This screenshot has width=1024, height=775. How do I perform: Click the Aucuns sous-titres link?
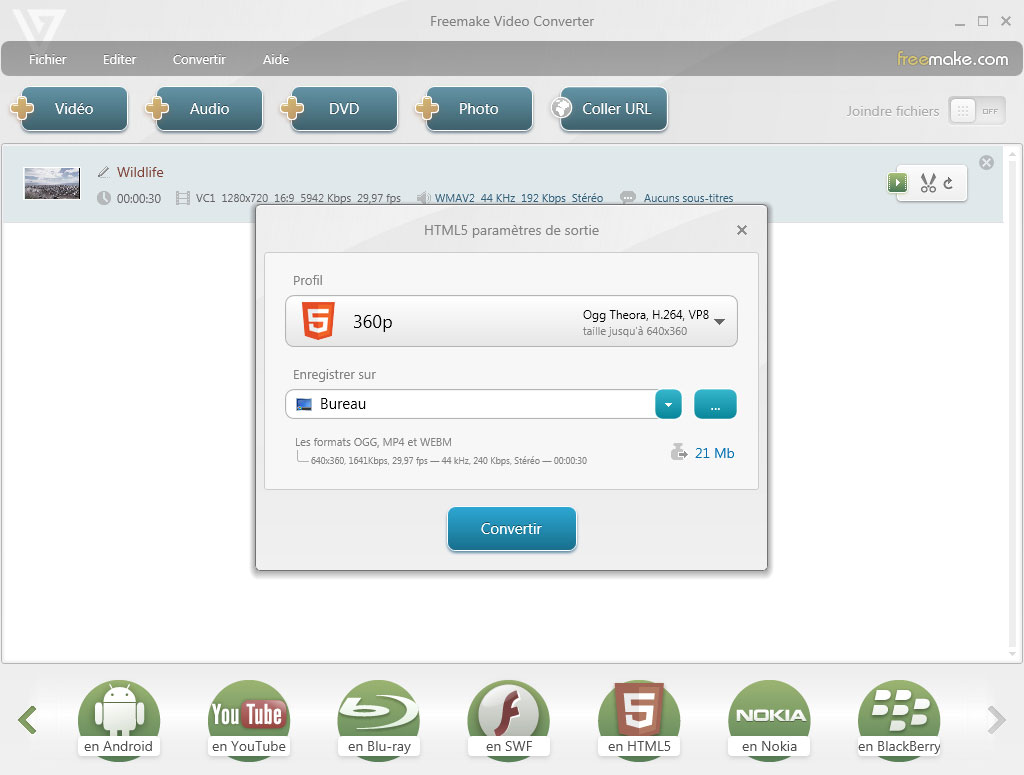pos(688,198)
